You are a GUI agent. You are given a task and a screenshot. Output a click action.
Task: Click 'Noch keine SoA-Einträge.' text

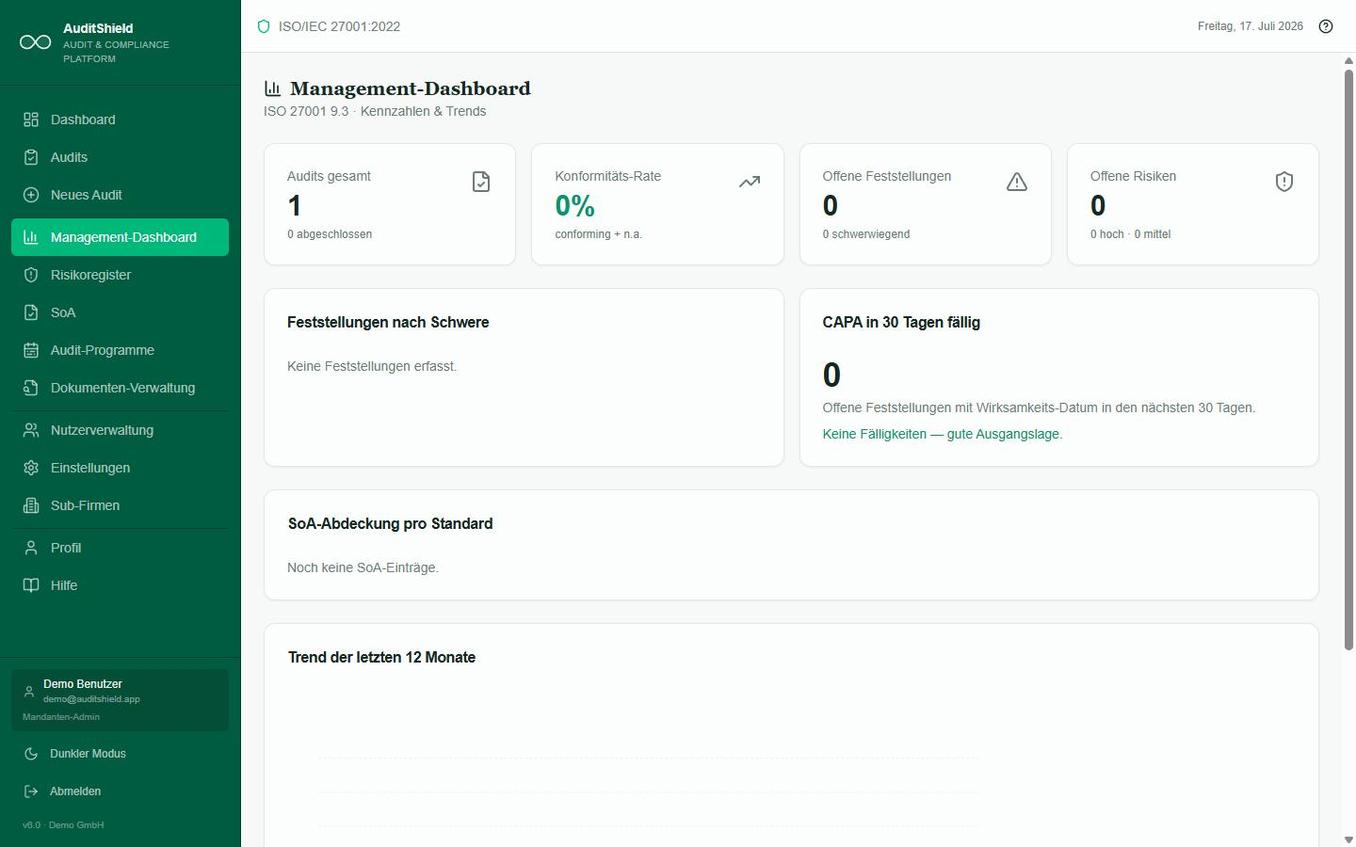363,567
